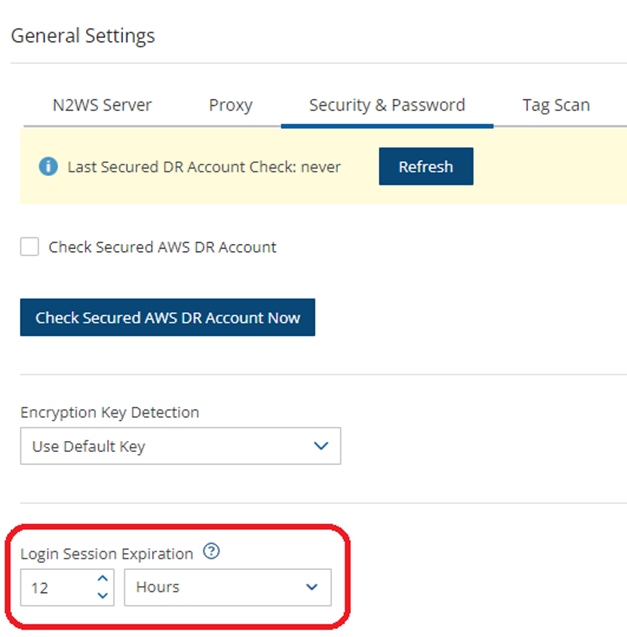Click the blue info icon in the banner
The image size is (627, 637).
[48, 167]
